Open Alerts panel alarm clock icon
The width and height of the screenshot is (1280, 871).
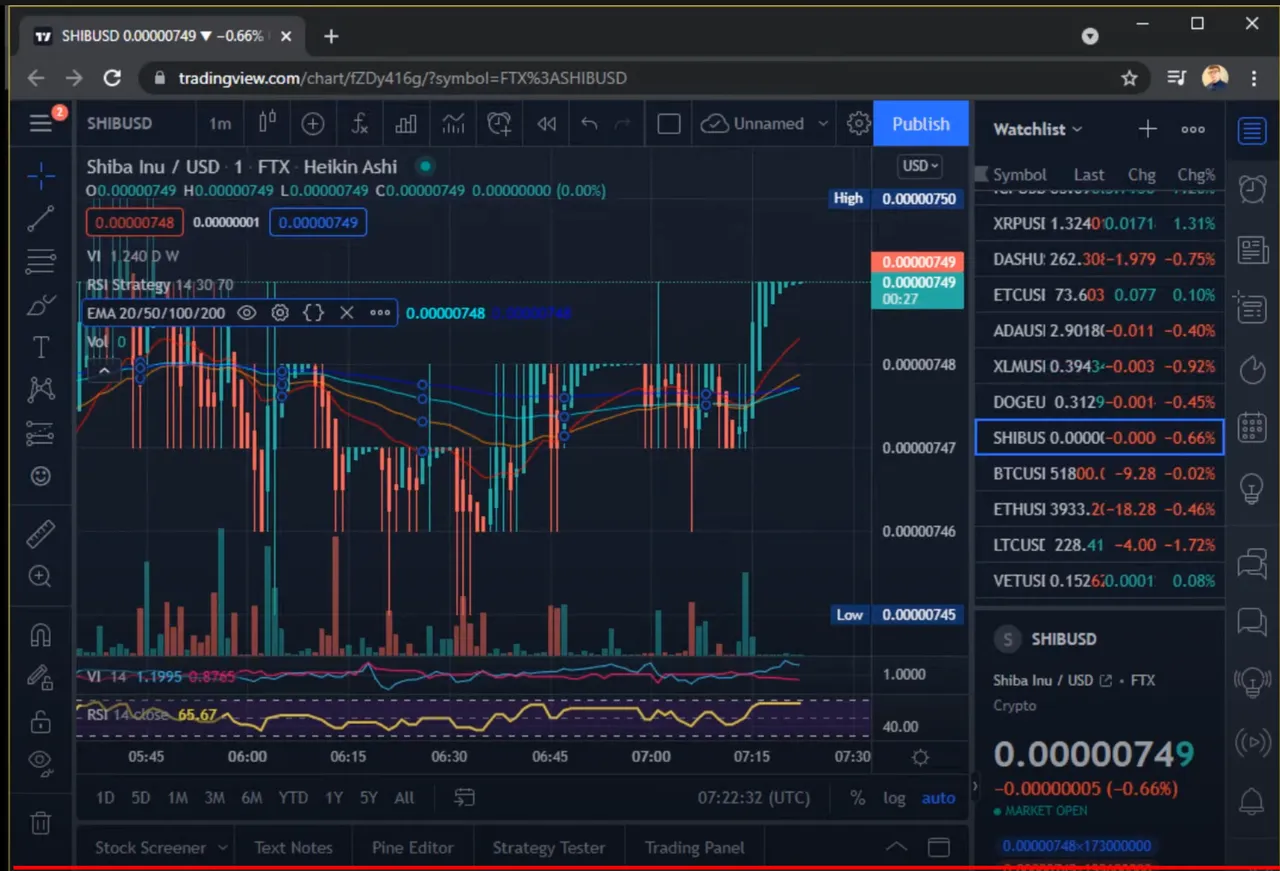pyautogui.click(x=1252, y=189)
